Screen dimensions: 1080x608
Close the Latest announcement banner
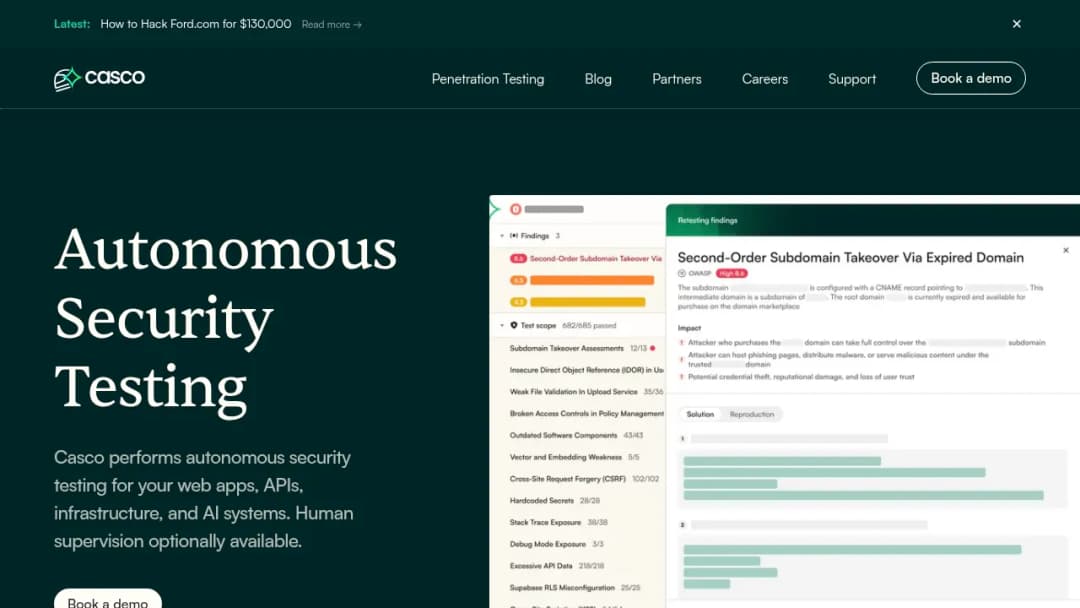pos(1016,24)
